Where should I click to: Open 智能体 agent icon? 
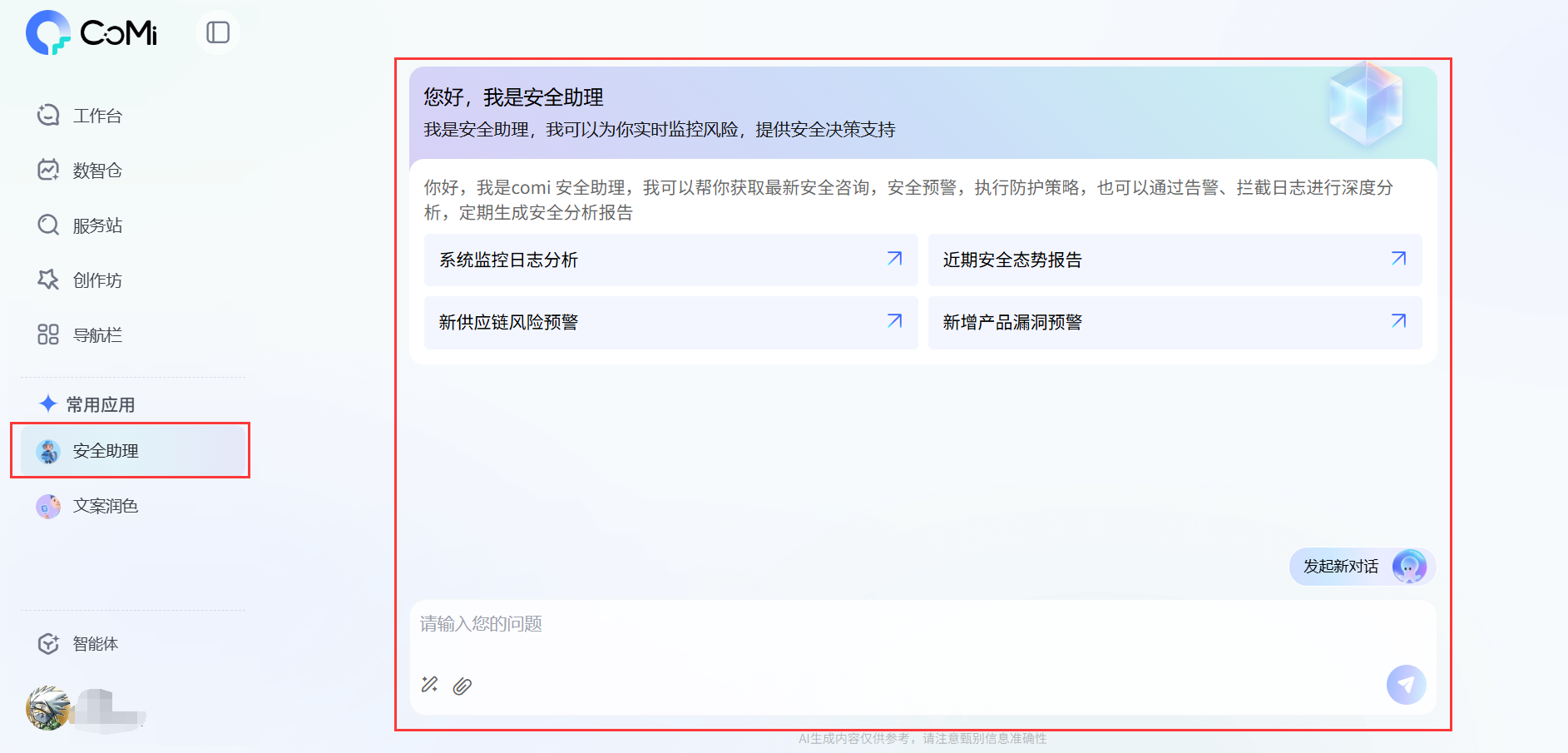48,644
